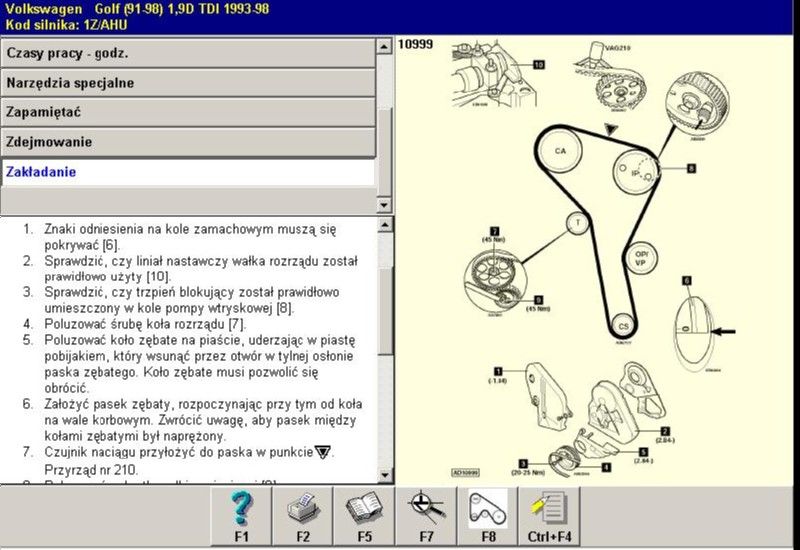The image size is (800, 550).
Task: Click reference marker 8 near the injection pump
Action: pos(691,168)
